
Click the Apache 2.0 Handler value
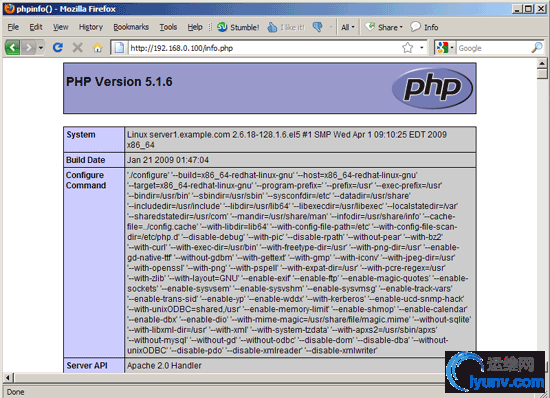164,365
